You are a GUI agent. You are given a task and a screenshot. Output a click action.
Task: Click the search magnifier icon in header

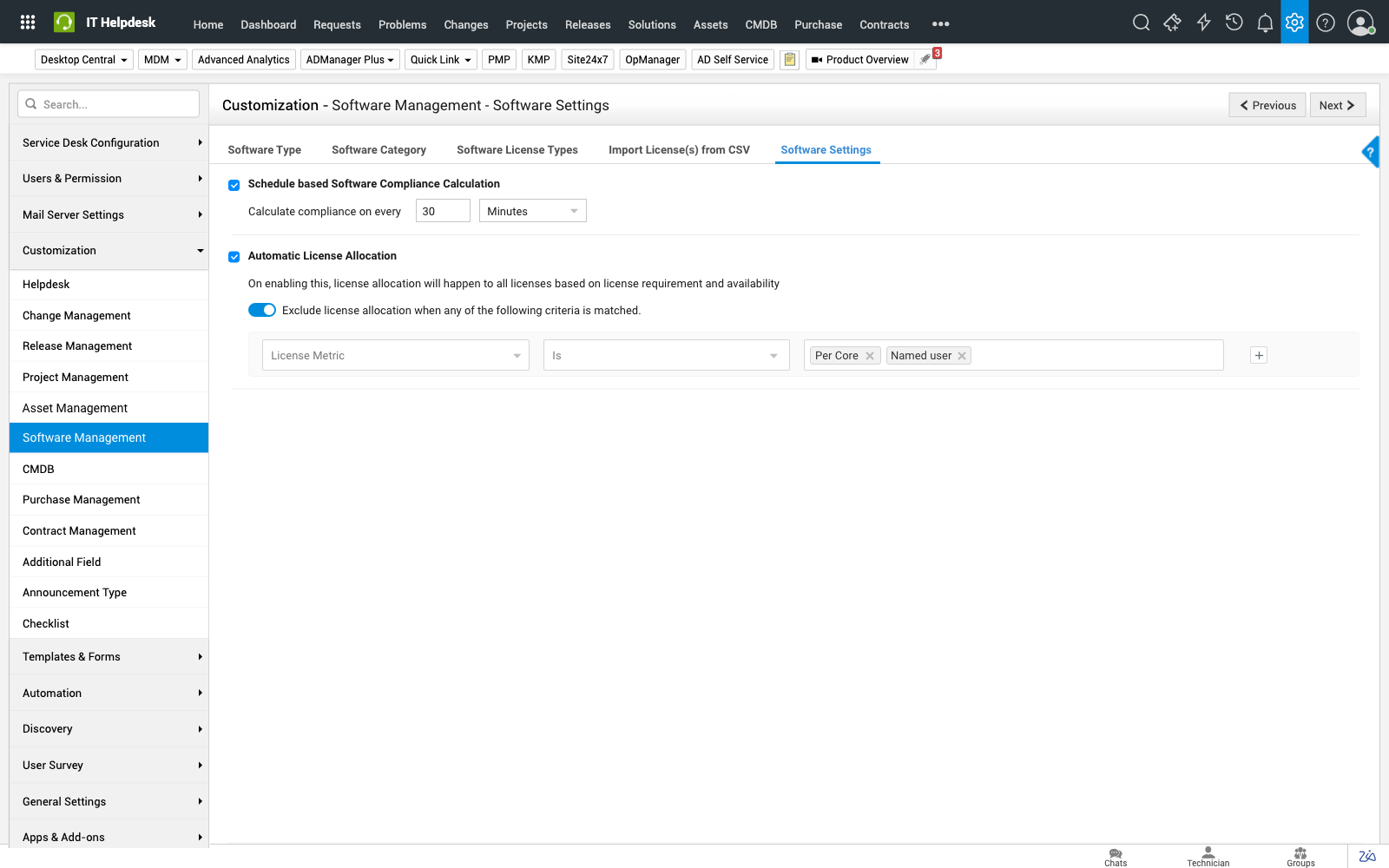pyautogui.click(x=1141, y=23)
